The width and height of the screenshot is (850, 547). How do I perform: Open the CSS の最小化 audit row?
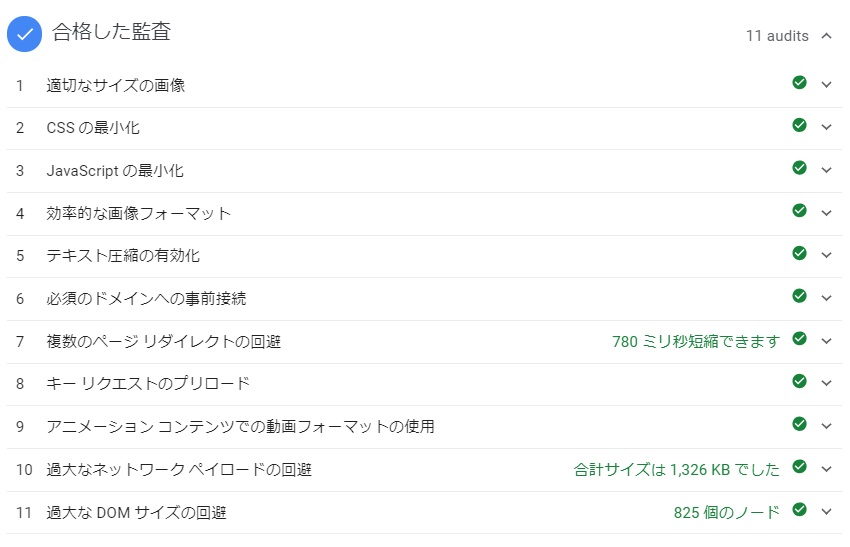424,128
